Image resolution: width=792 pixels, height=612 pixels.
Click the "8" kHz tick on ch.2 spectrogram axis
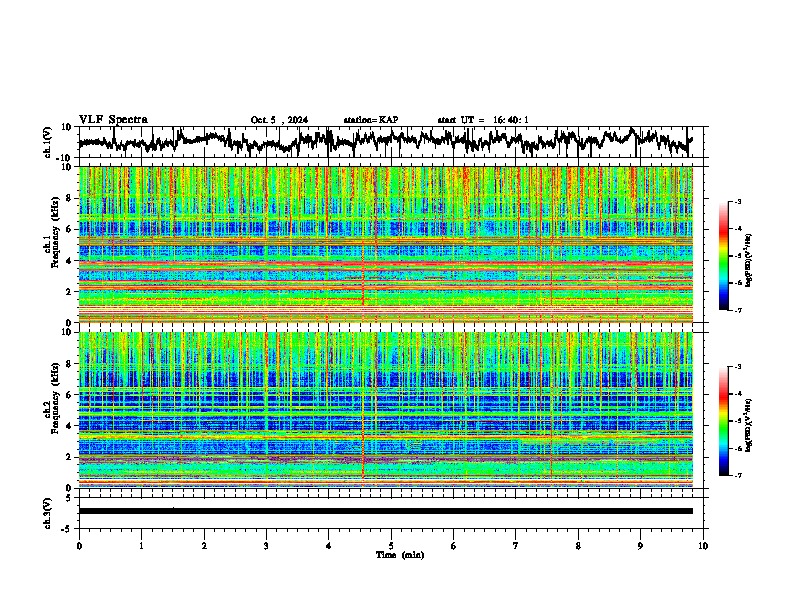pos(71,364)
